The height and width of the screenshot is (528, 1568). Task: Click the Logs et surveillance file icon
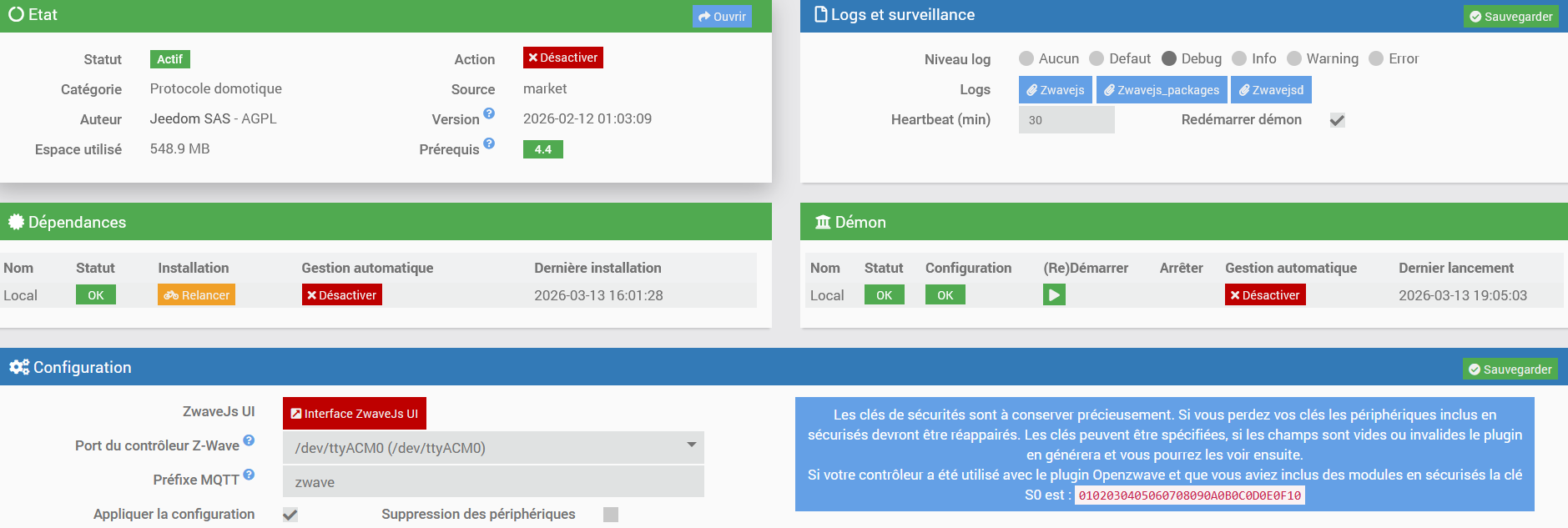(821, 14)
